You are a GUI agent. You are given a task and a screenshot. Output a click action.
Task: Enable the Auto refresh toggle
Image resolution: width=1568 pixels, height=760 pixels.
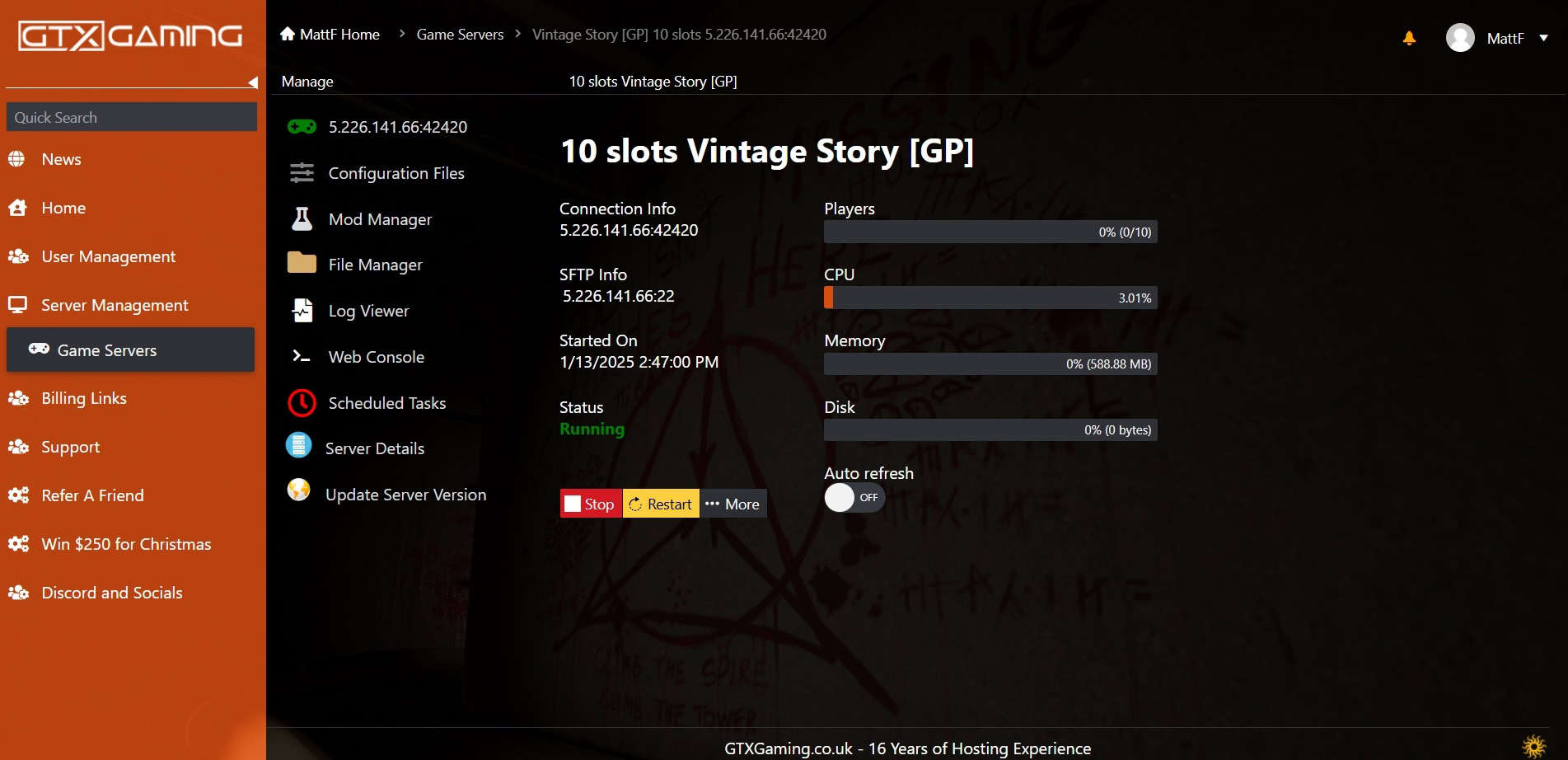(x=854, y=498)
